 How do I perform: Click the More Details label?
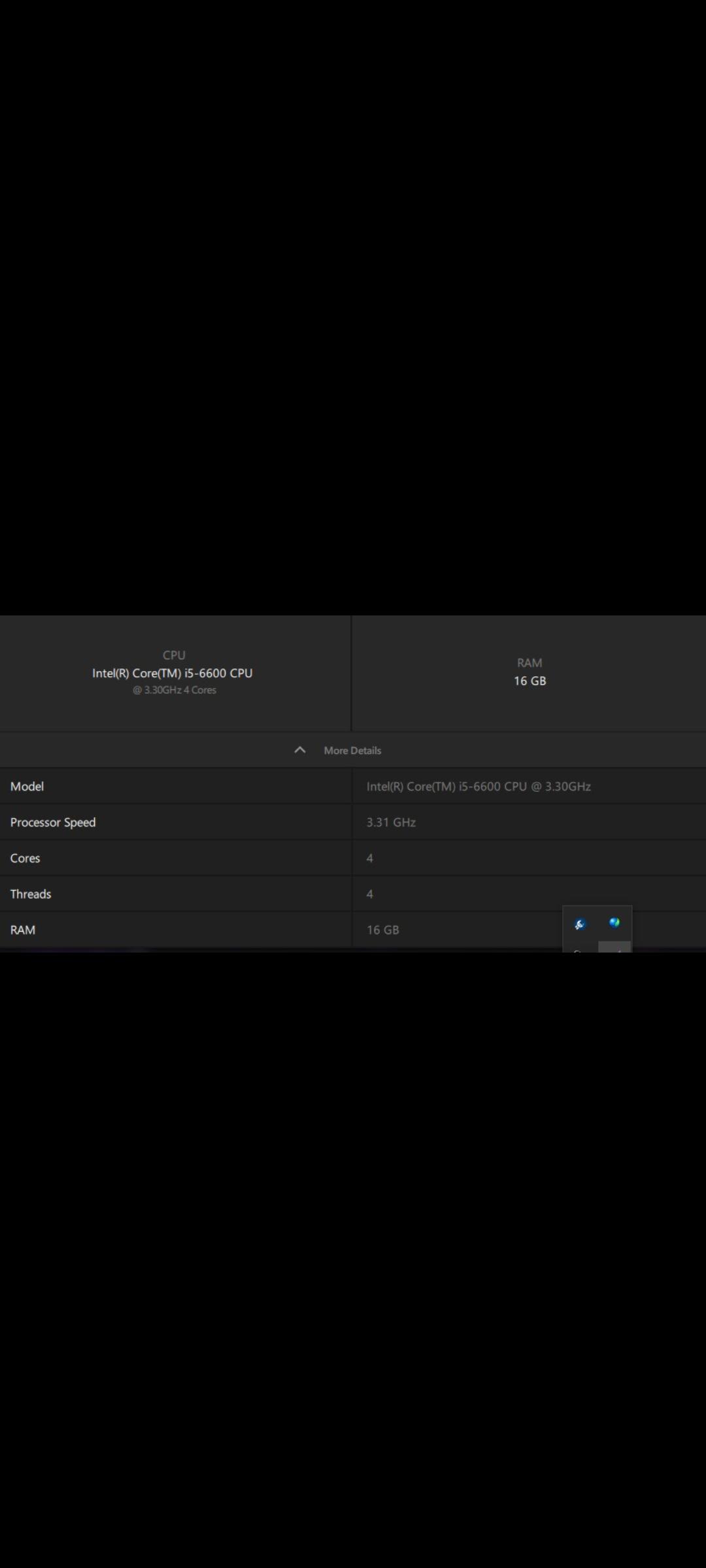point(352,751)
